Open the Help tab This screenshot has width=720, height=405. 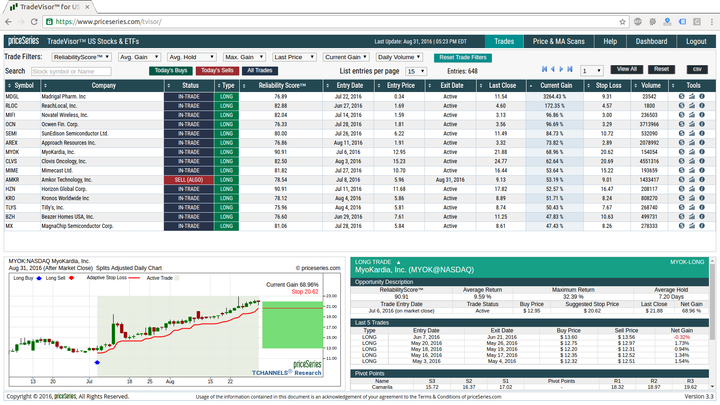(610, 41)
